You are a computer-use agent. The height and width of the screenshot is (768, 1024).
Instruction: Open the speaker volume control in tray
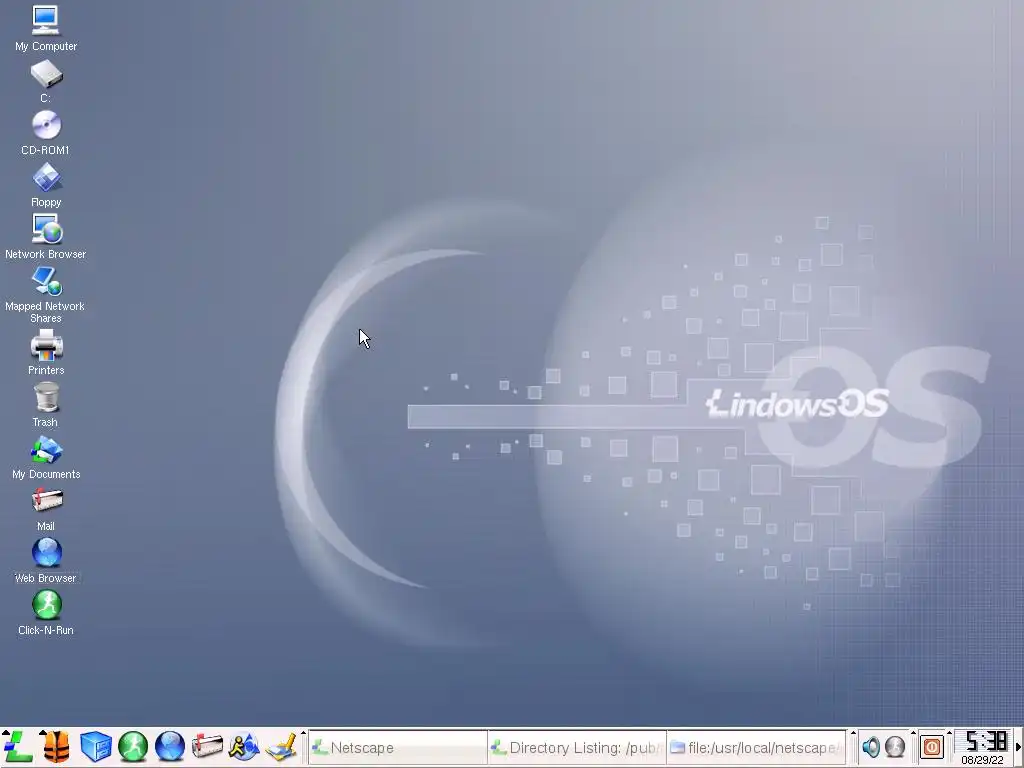871,746
